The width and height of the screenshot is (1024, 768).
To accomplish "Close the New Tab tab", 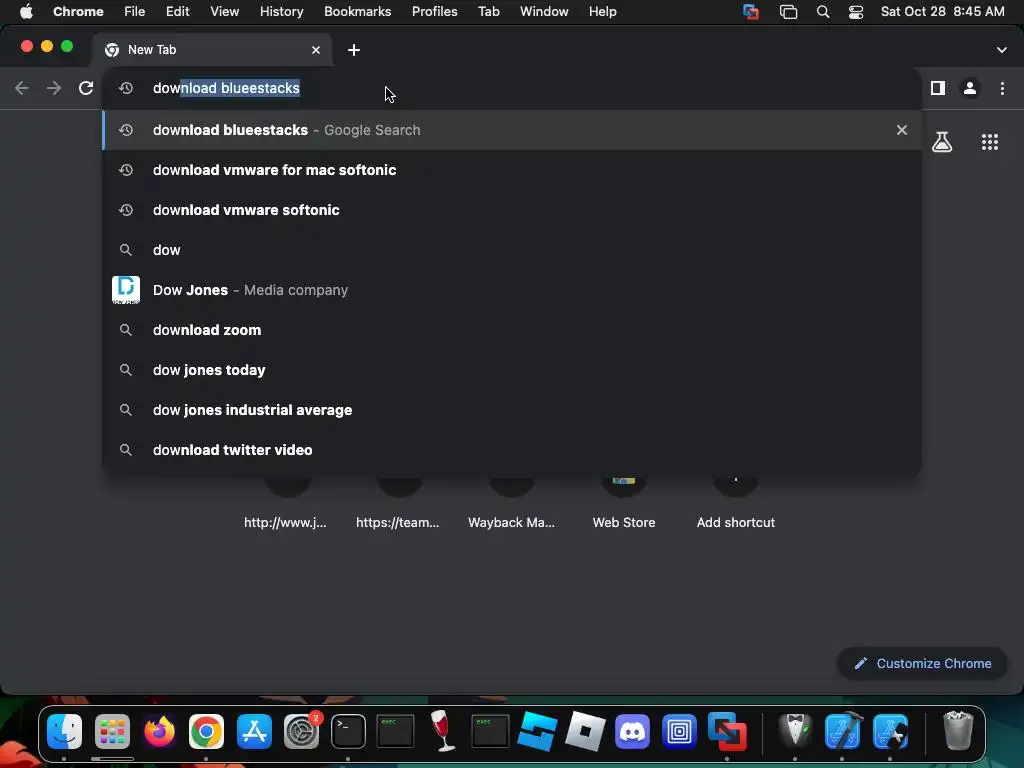I will coord(316,50).
